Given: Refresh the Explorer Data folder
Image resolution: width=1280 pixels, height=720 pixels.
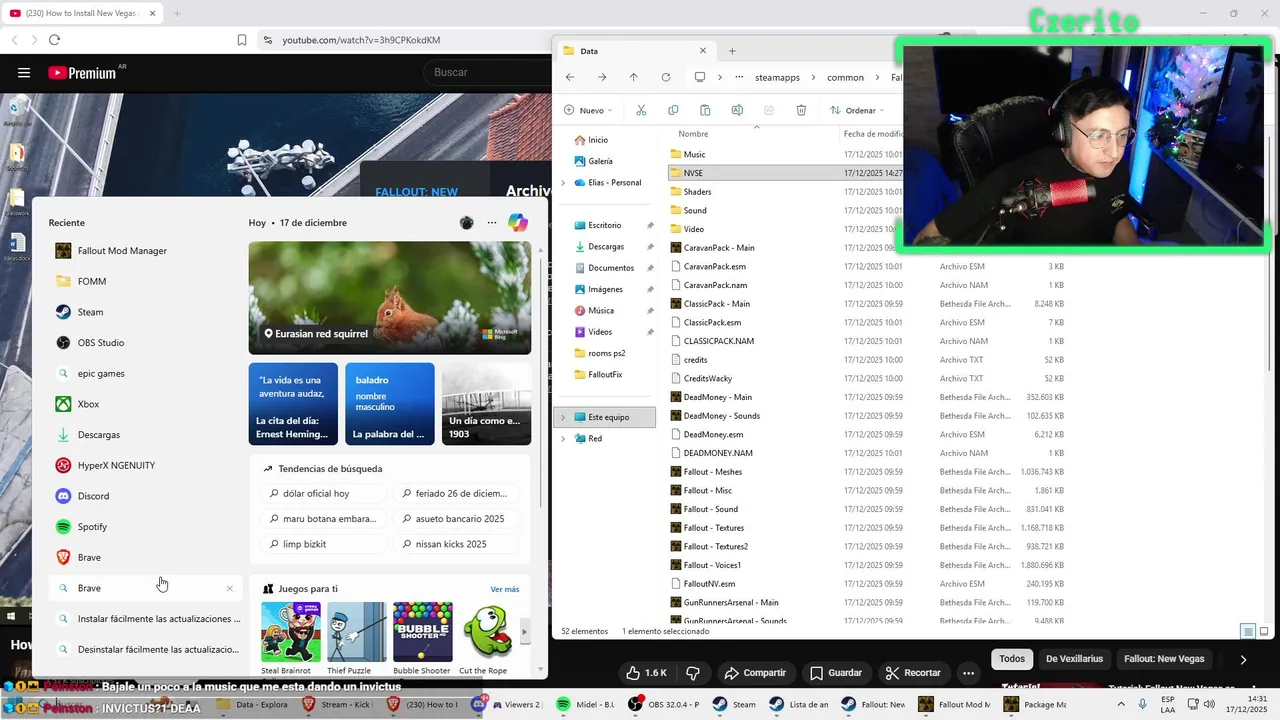Looking at the screenshot, I should coord(666,77).
